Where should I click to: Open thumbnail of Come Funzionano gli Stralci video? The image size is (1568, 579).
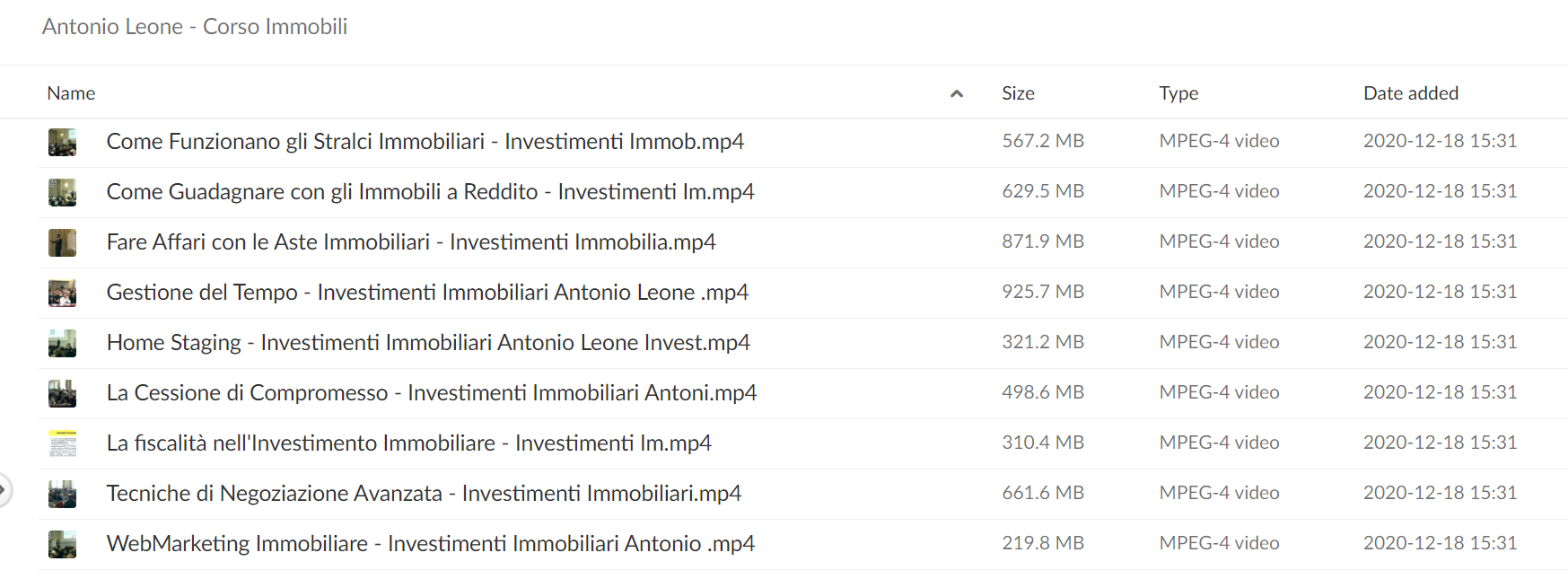point(62,142)
